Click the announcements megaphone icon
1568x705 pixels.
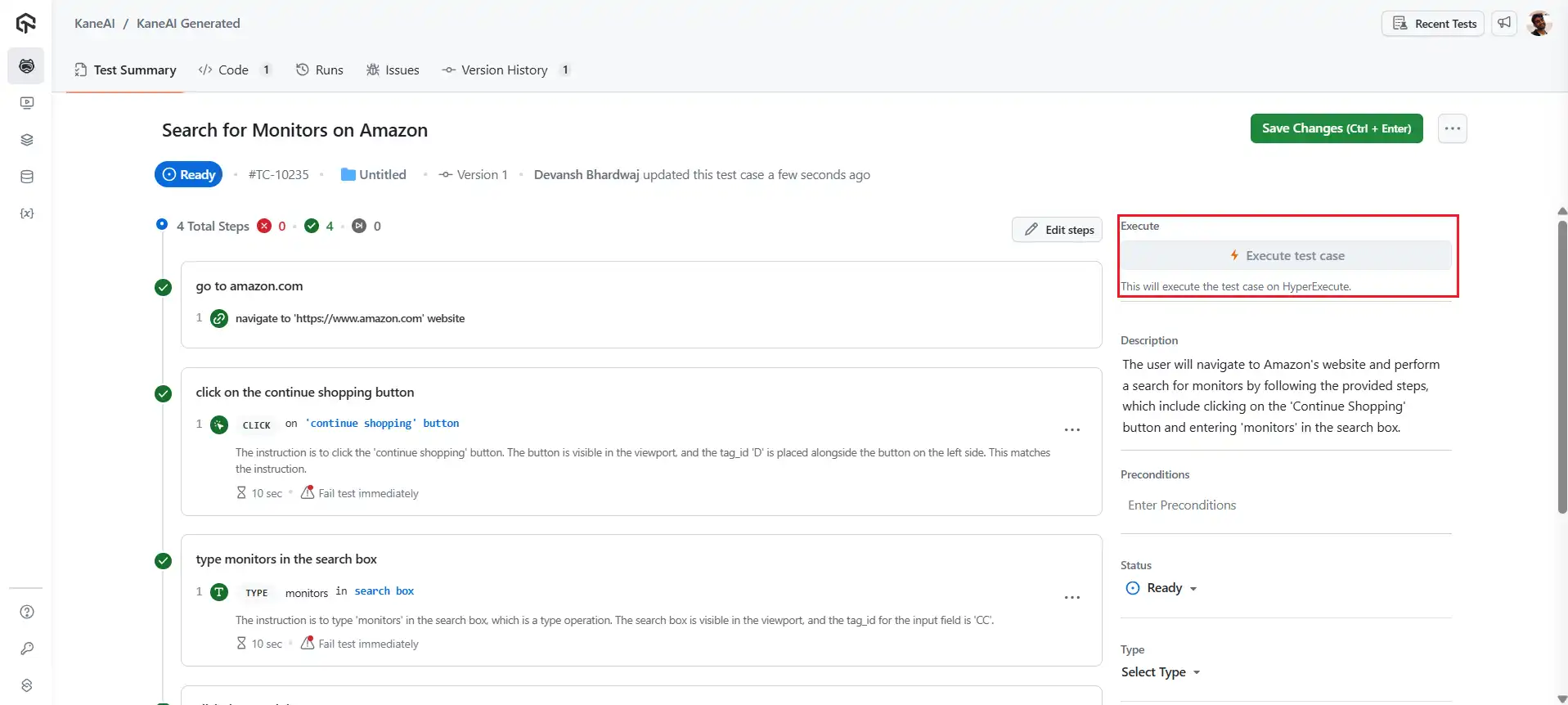1504,23
